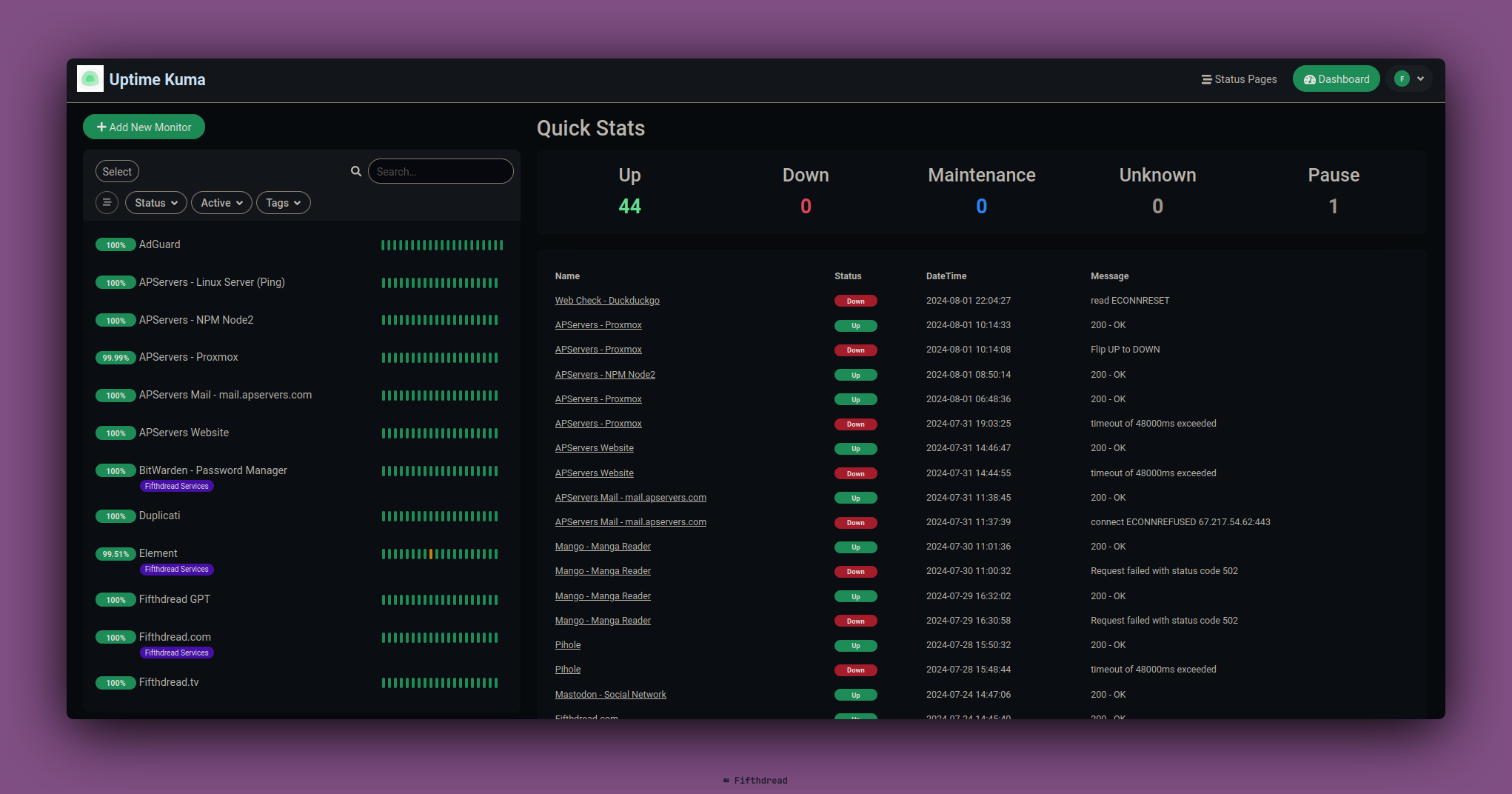This screenshot has width=1512, height=794.
Task: Open the Status Pages menu item
Action: point(1245,79)
